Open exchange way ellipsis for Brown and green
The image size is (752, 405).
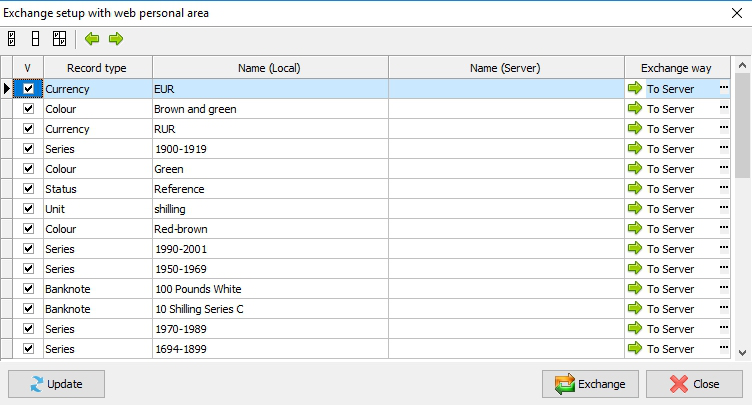tap(724, 108)
